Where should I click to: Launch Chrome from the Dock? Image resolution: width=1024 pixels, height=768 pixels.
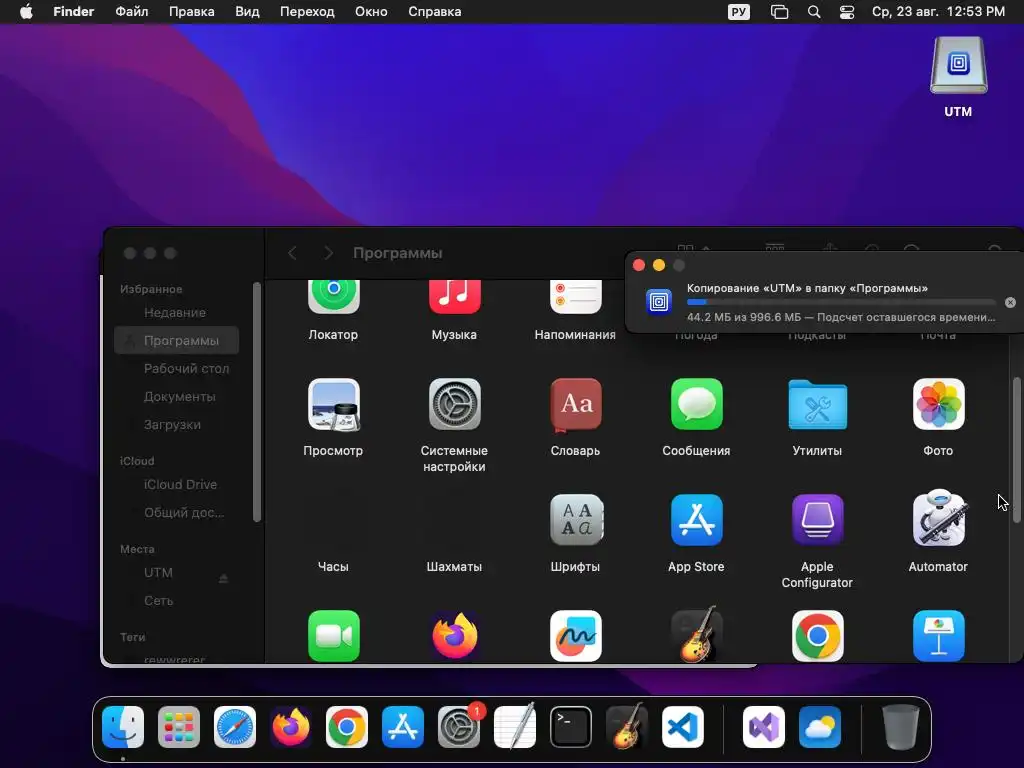click(347, 727)
